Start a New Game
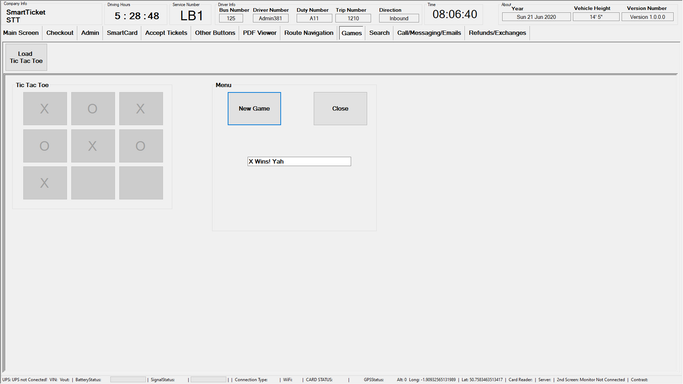The height and width of the screenshot is (384, 683). [254, 108]
